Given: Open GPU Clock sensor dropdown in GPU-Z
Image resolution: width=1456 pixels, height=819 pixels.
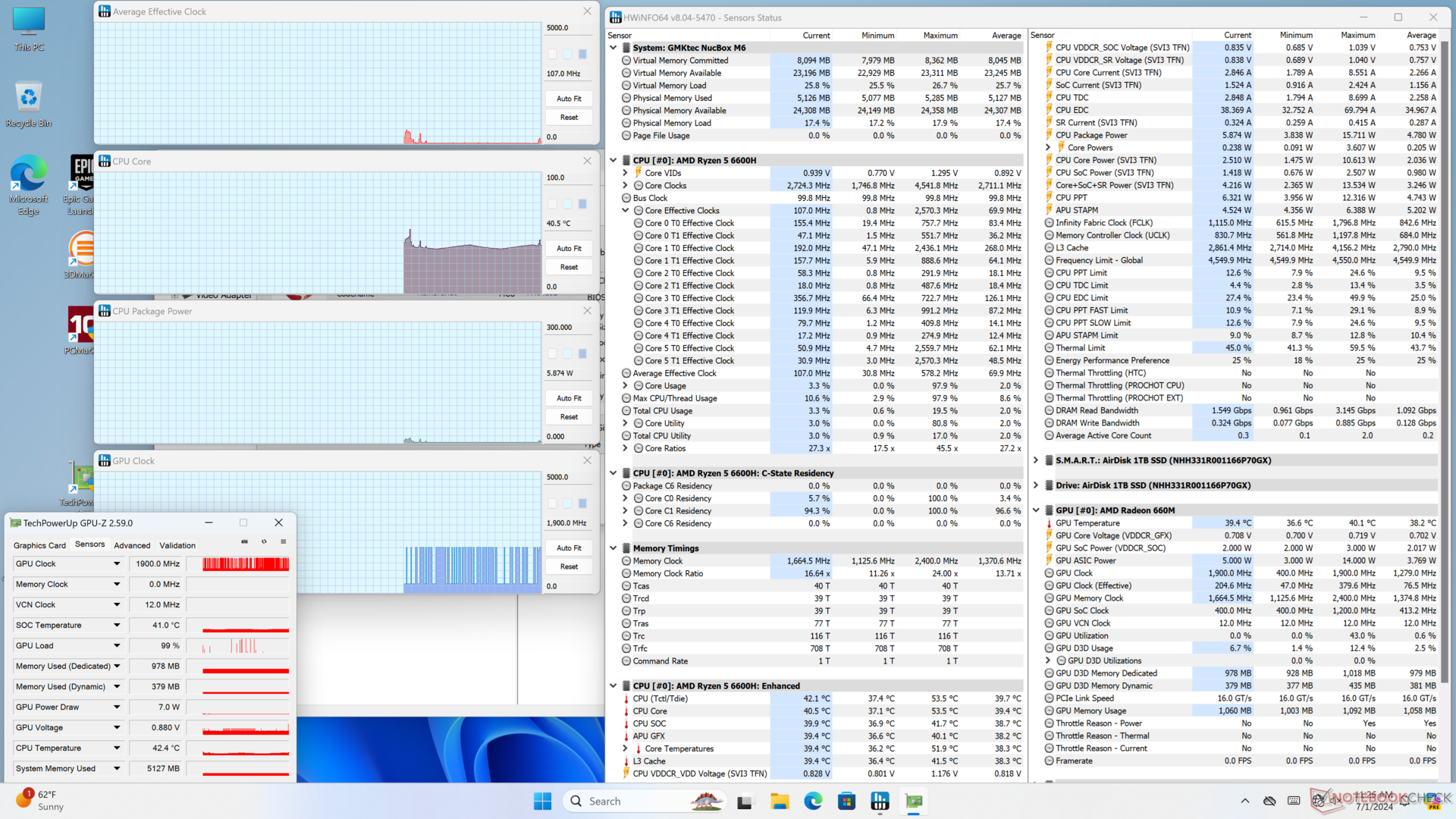Looking at the screenshot, I should tap(117, 563).
